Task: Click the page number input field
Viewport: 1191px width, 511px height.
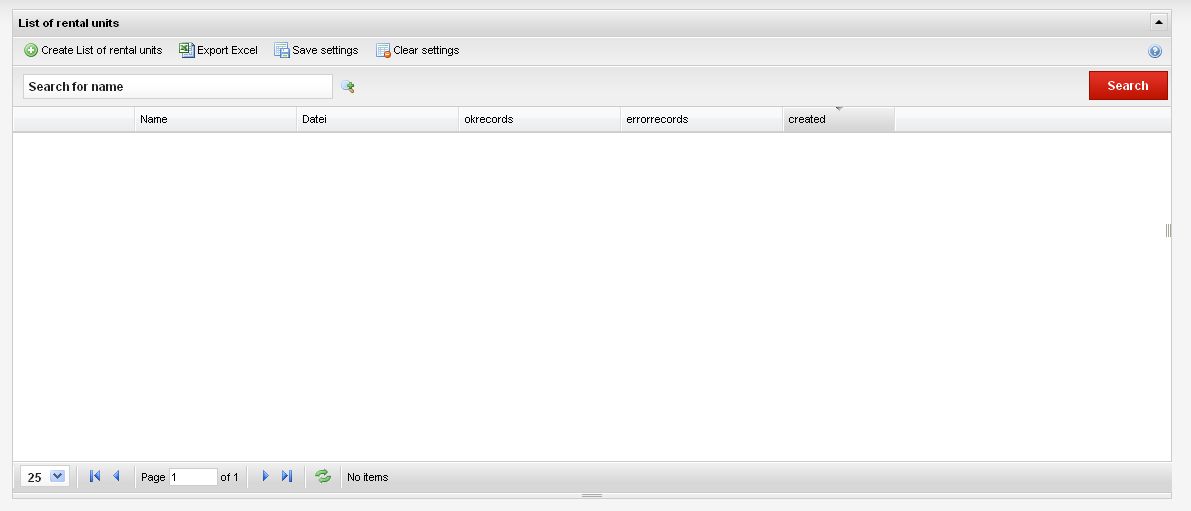Action: (194, 477)
